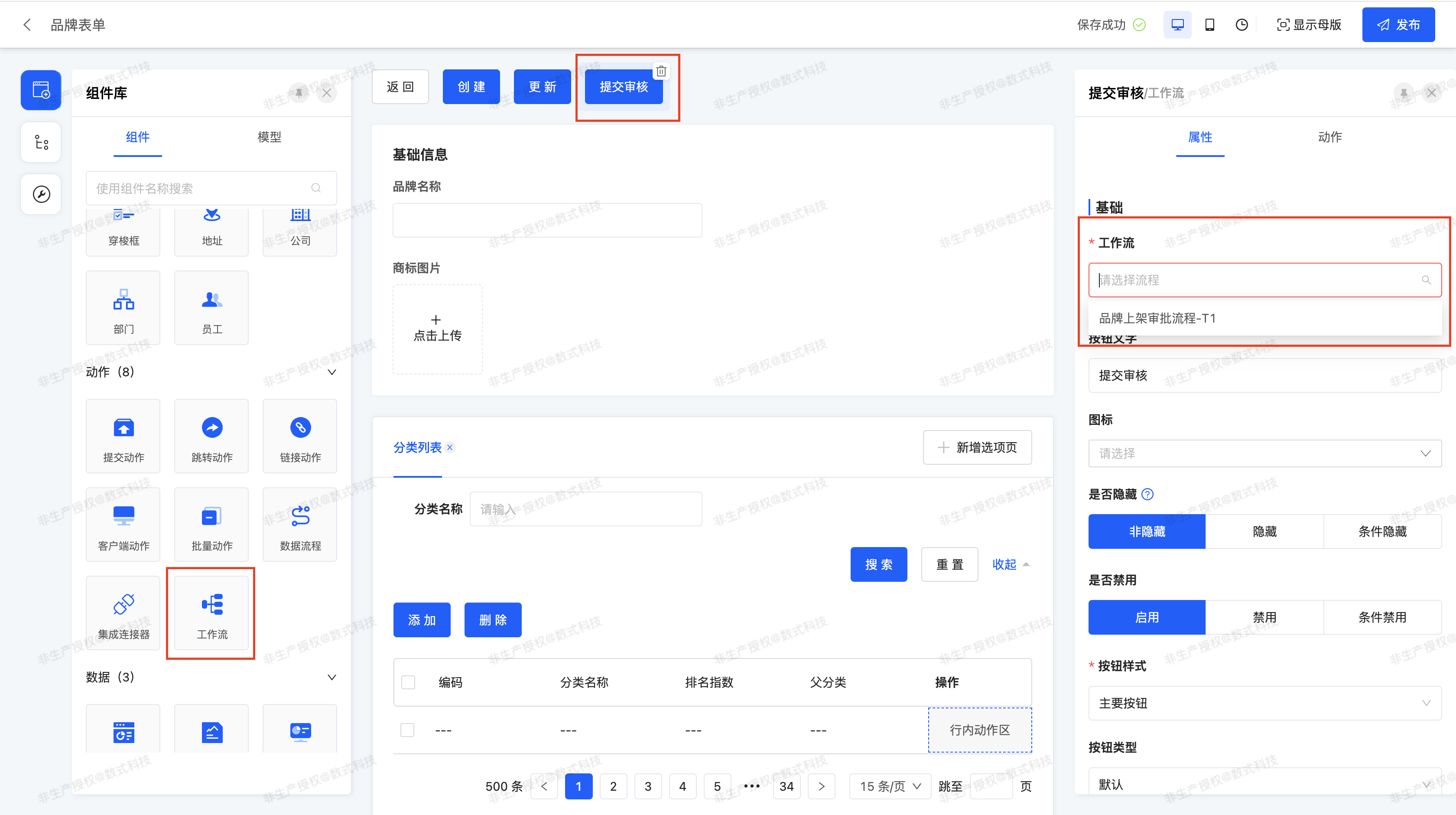
Task: Open the 按钮样式 主要按钮 dropdown
Action: 1265,703
